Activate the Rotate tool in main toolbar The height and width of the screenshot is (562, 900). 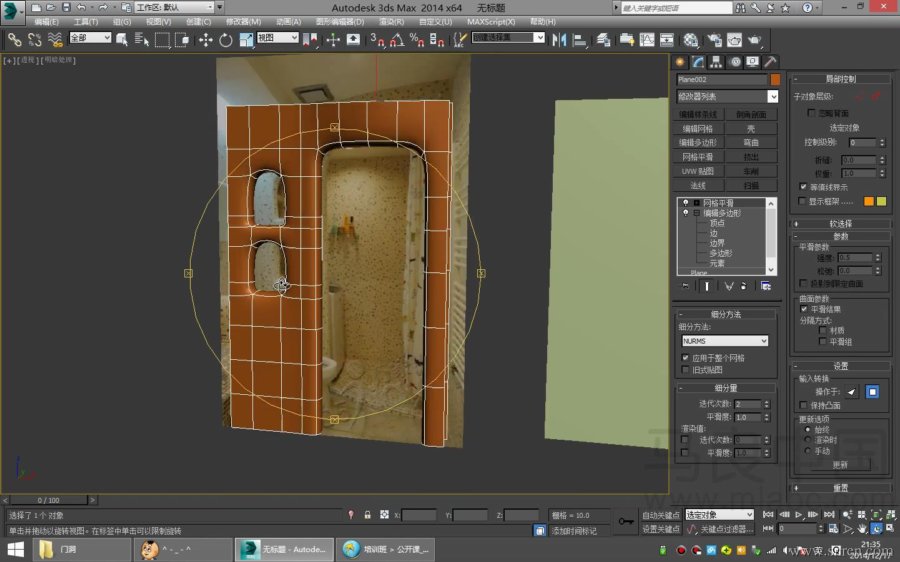coord(225,40)
